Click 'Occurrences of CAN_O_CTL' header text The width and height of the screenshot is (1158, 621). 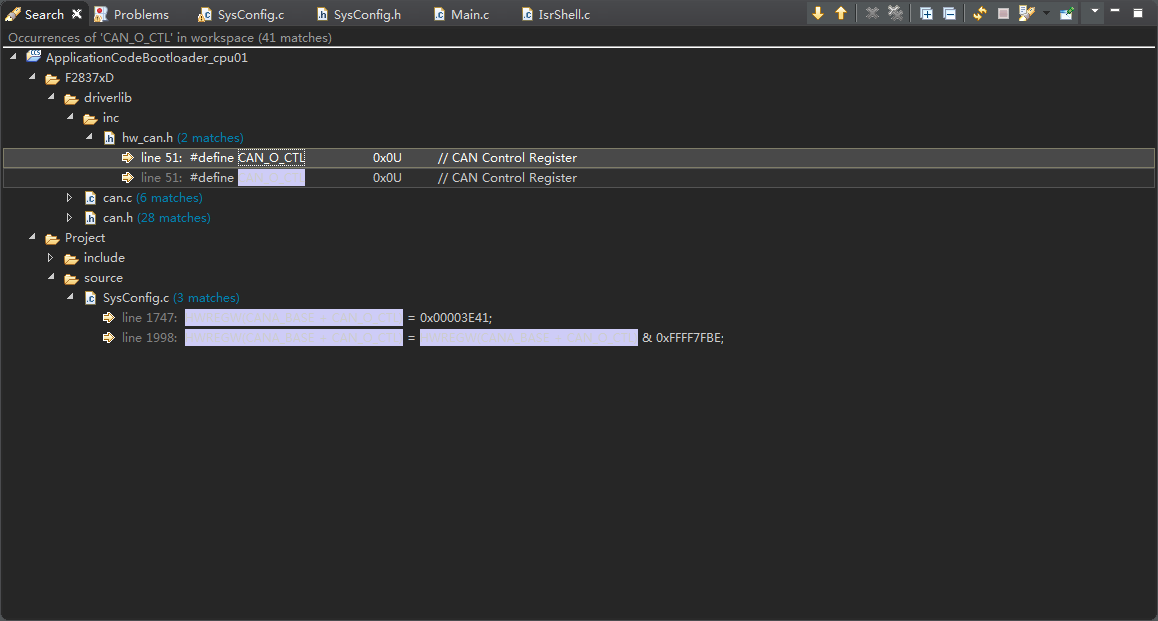click(x=169, y=37)
